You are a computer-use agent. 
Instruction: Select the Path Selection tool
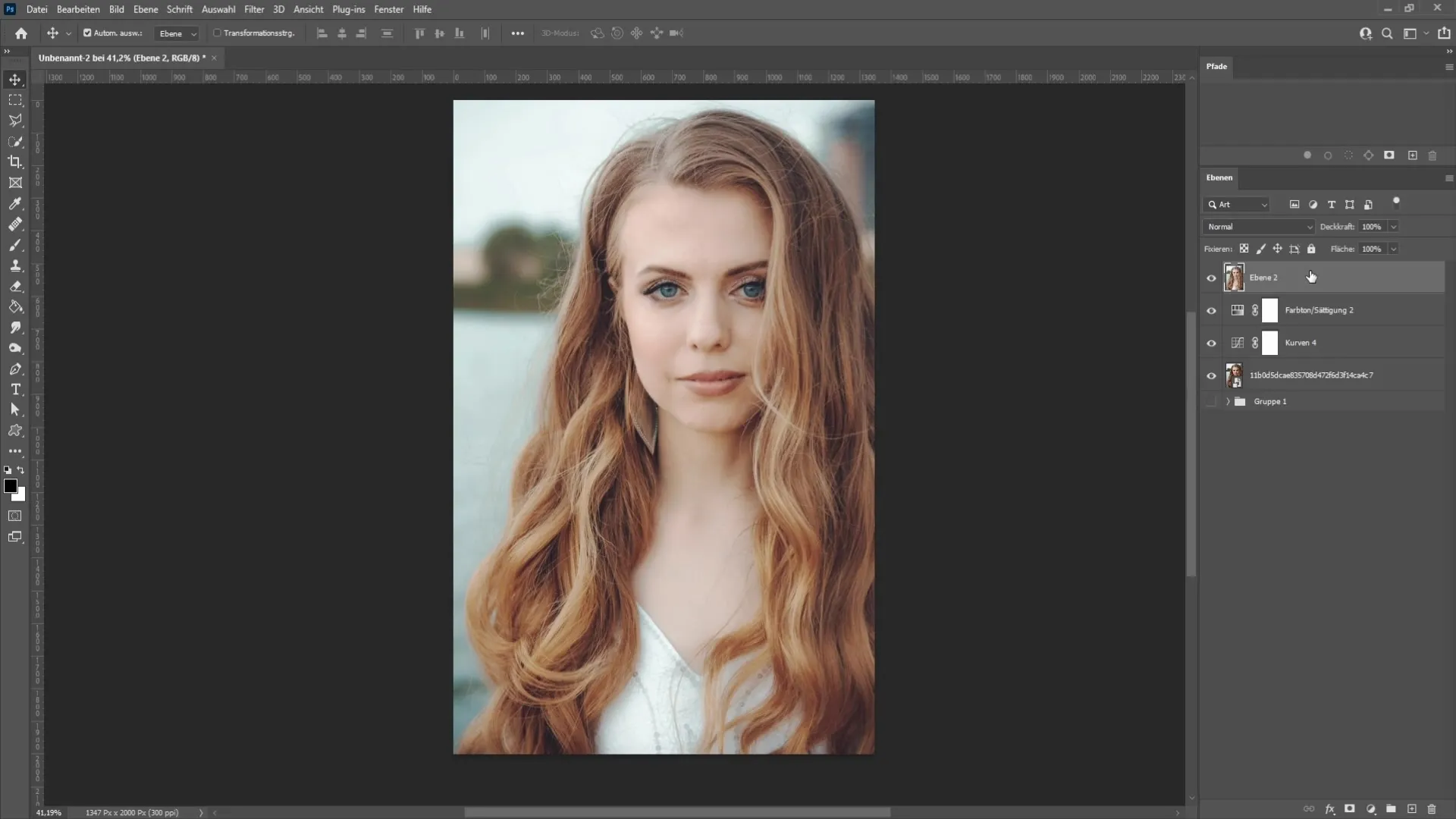tap(15, 409)
